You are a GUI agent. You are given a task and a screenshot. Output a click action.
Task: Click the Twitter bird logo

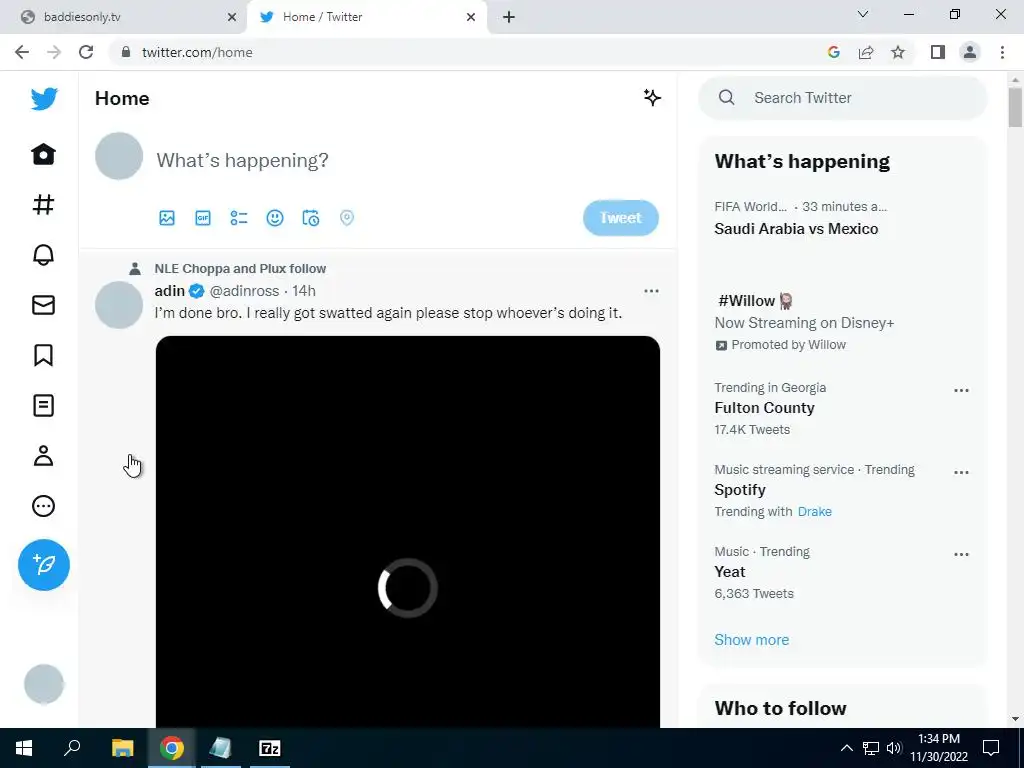point(44,99)
